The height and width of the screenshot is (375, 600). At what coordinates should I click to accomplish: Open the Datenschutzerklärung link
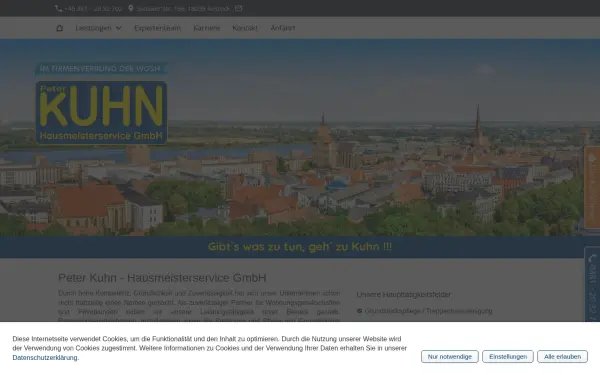pos(45,357)
